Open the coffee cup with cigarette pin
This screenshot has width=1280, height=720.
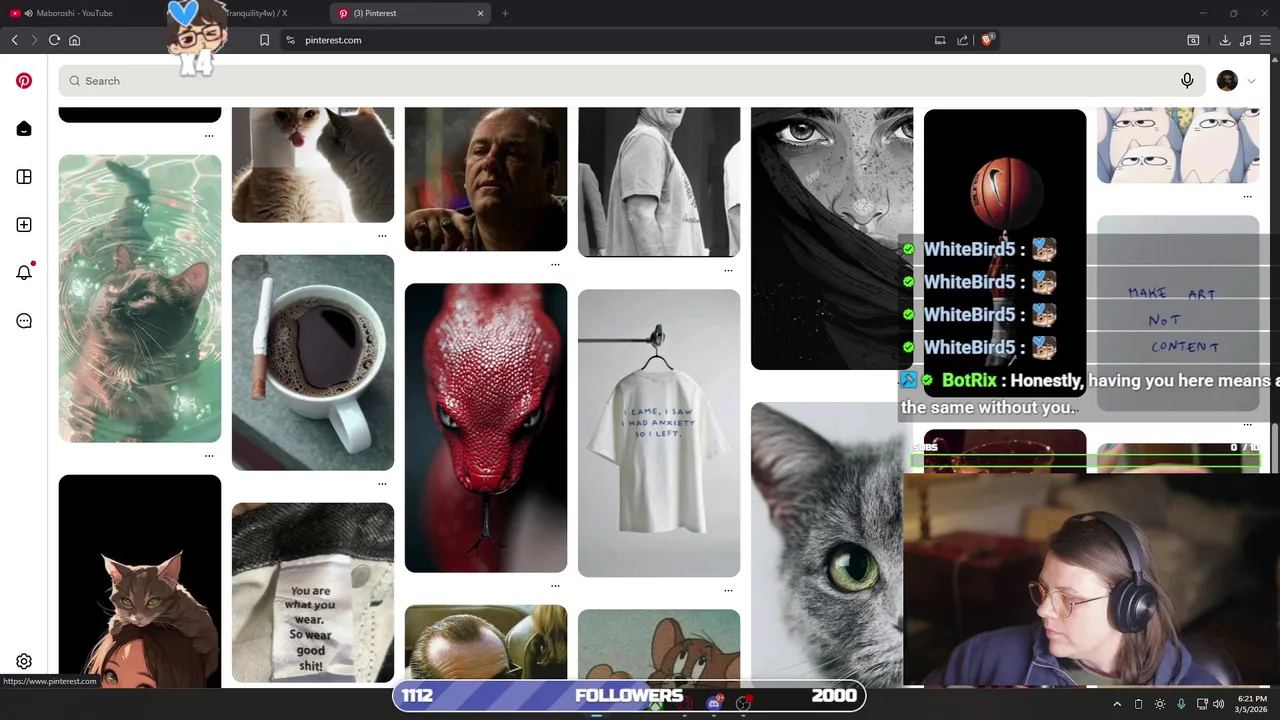point(313,362)
